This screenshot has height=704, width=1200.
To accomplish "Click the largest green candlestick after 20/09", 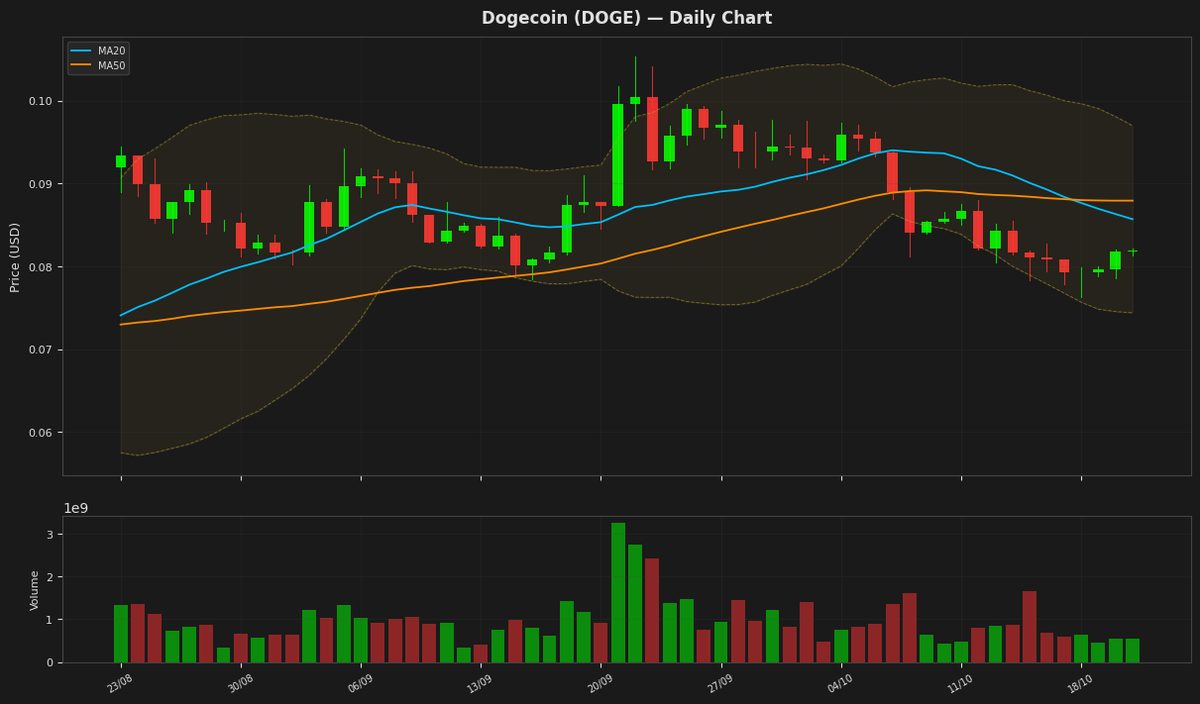I will (x=618, y=155).
